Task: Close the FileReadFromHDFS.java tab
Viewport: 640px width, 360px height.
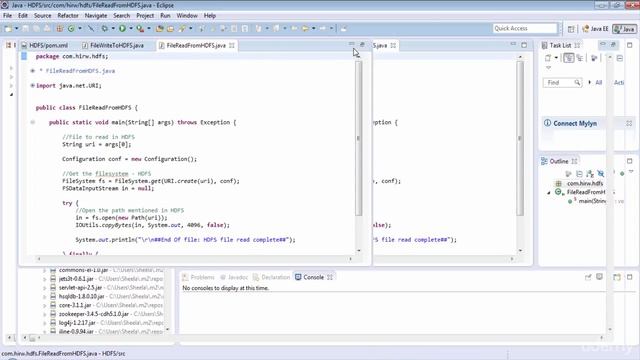Action: (x=232, y=45)
